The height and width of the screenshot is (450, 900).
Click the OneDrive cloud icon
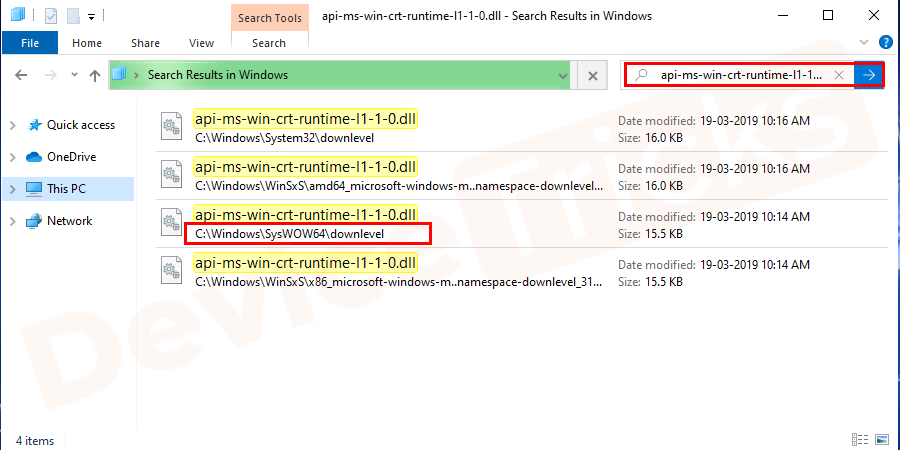coord(34,157)
